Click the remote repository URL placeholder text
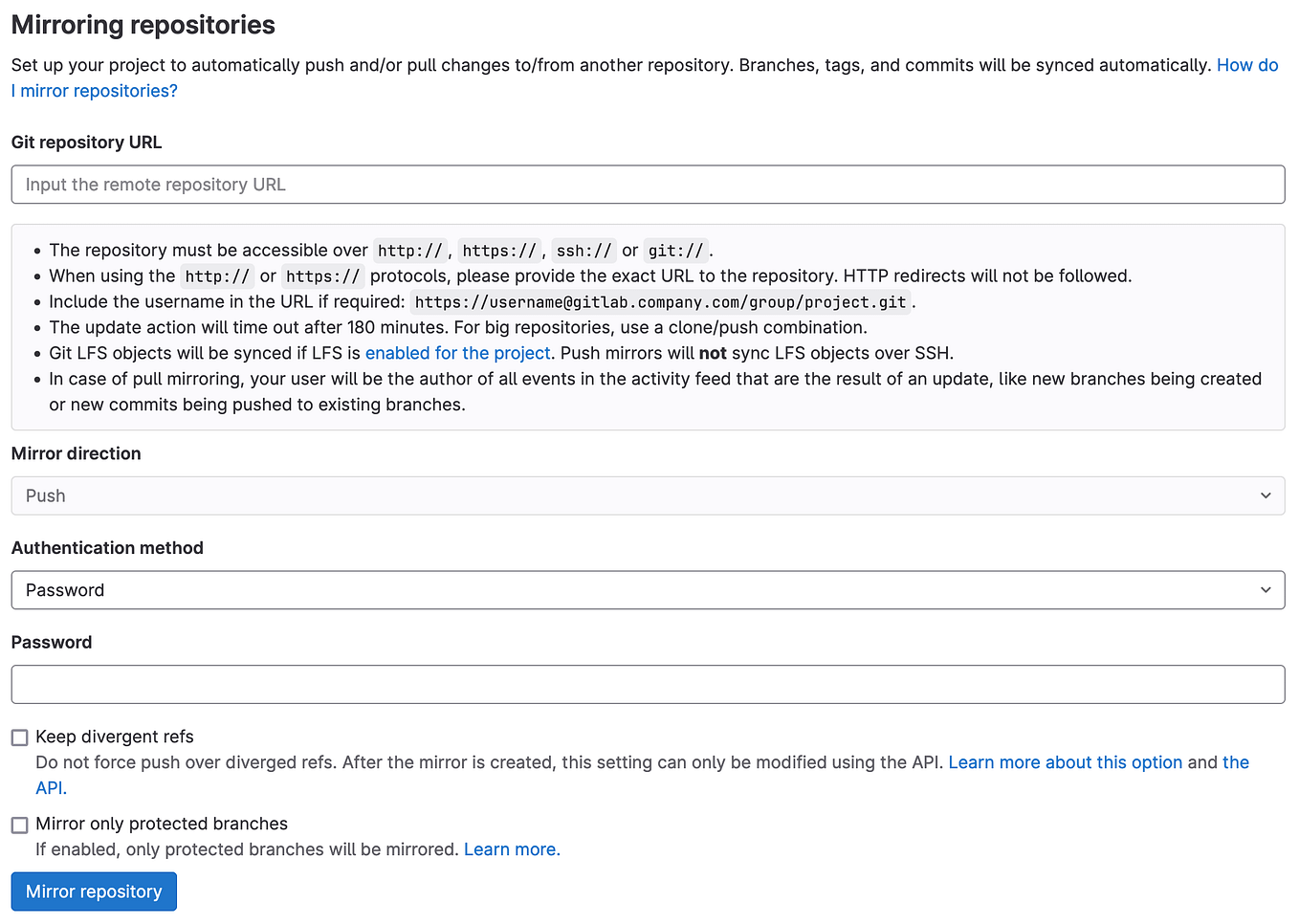The image size is (1299, 924). tap(155, 184)
